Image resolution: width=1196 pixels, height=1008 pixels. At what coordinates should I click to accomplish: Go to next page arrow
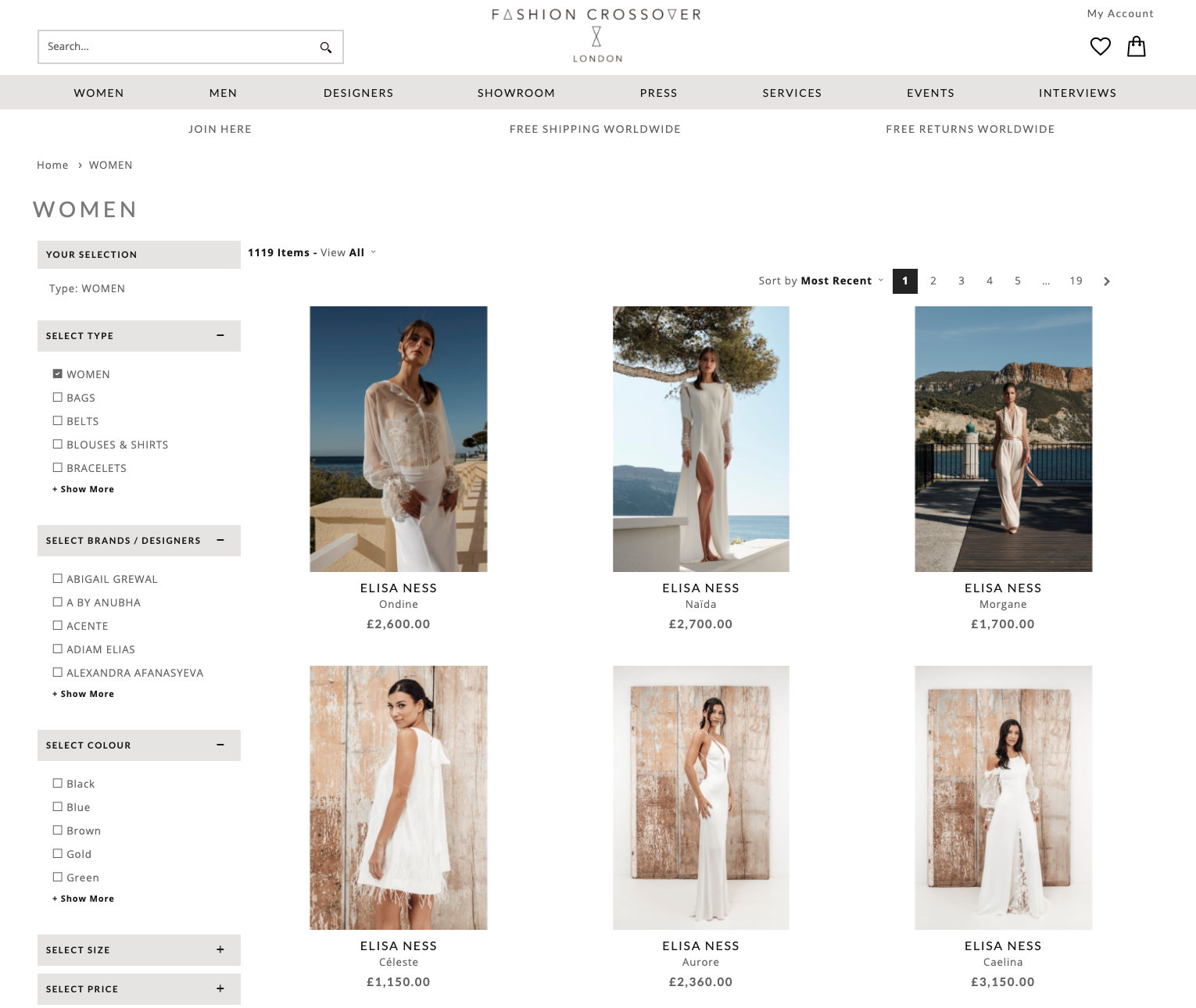1107,281
